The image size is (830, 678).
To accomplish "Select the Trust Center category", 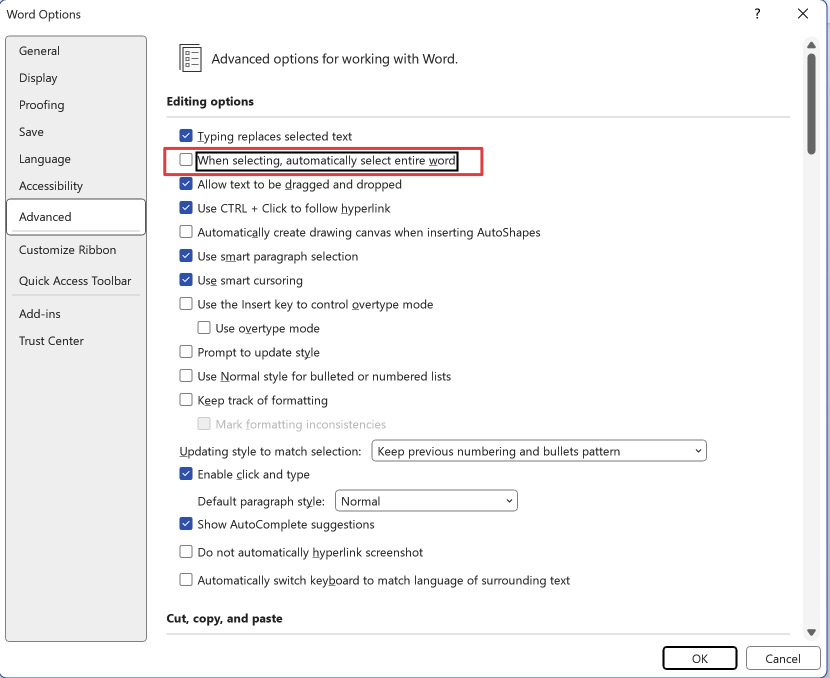I will pos(51,341).
